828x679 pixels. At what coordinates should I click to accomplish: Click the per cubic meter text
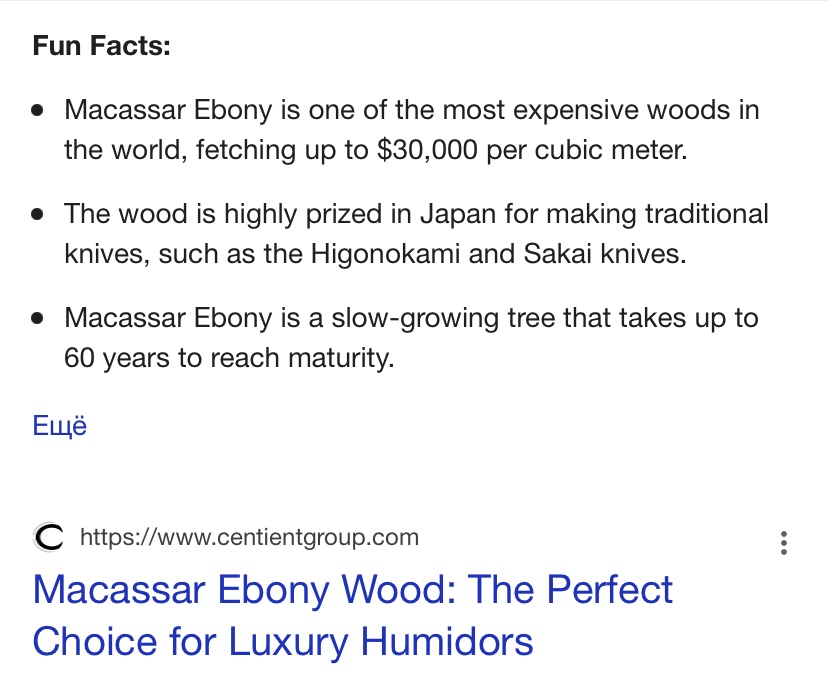tap(587, 150)
